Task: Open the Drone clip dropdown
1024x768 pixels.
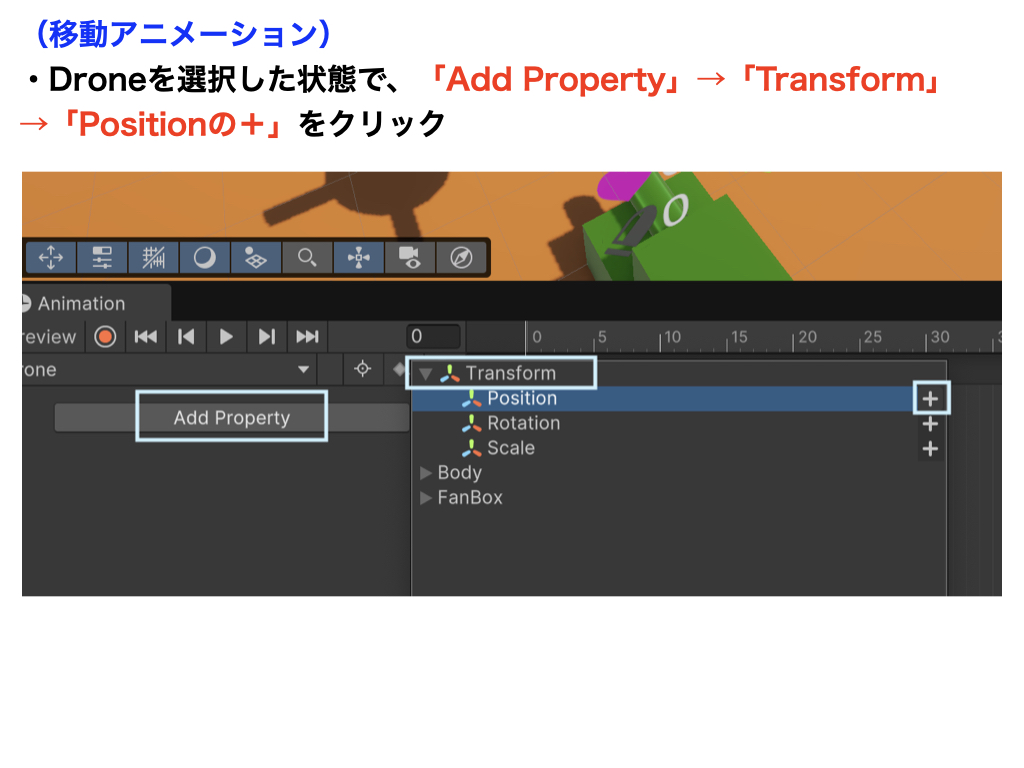Action: 303,370
